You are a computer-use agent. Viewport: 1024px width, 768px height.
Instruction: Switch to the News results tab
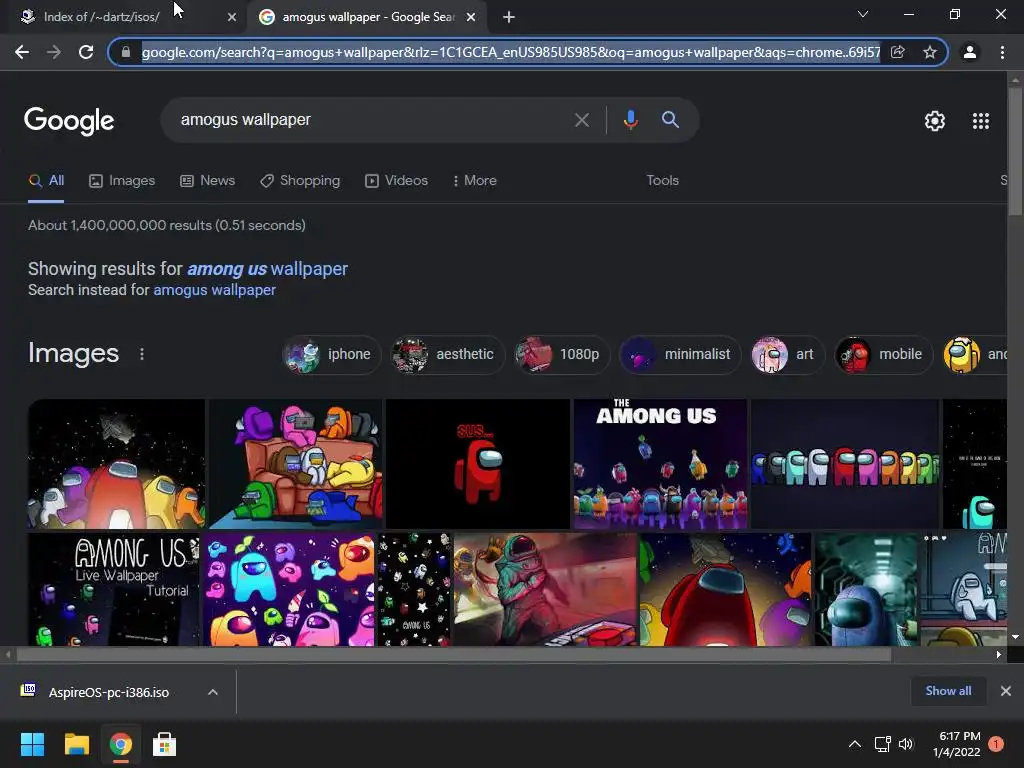pos(208,181)
